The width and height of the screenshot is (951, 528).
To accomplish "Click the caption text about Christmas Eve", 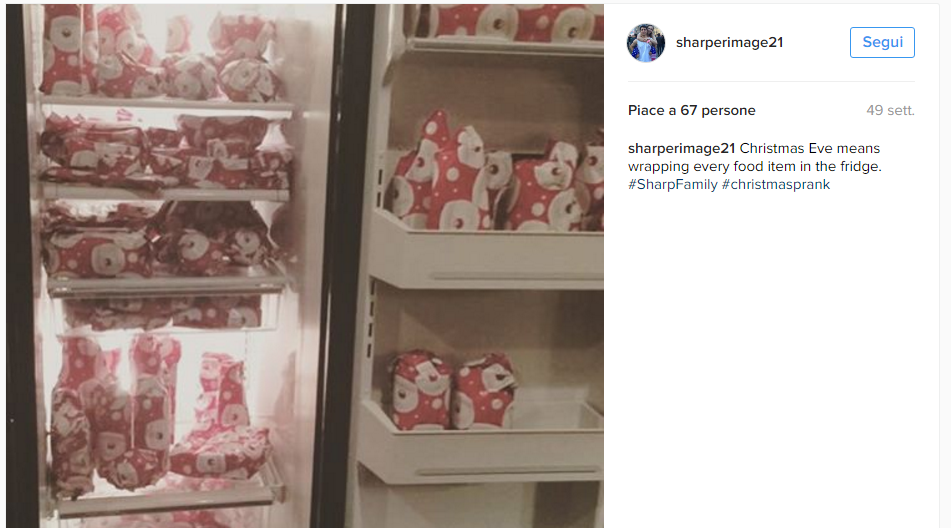I will 754,158.
